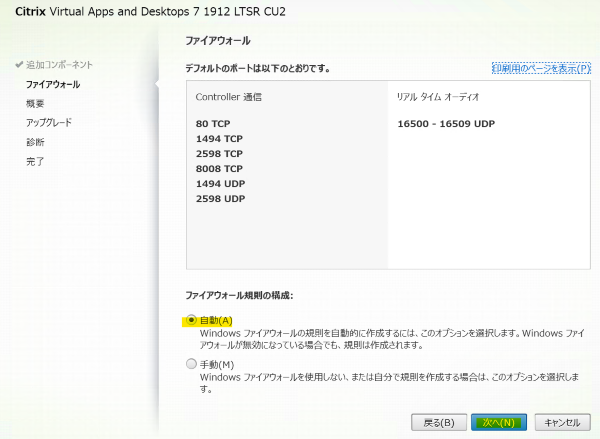Click the キャンセル button

[562, 422]
